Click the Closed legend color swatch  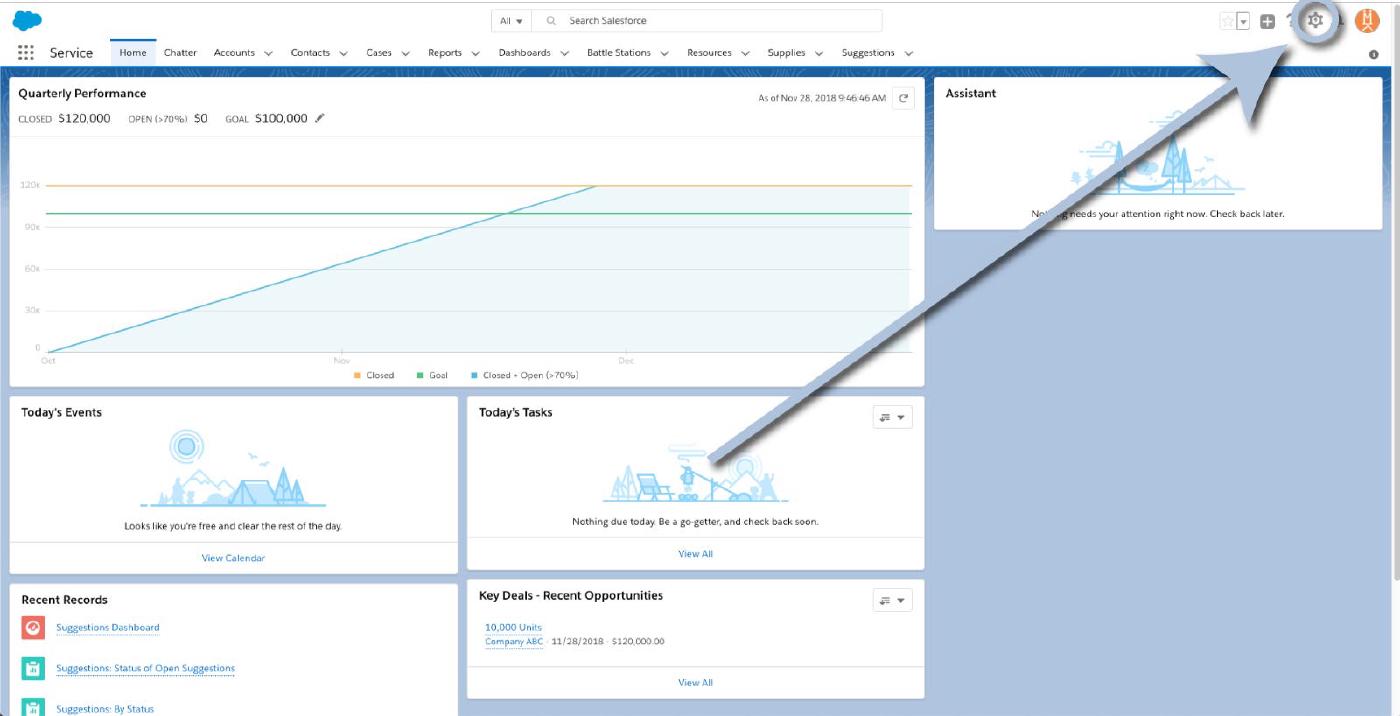click(x=357, y=376)
